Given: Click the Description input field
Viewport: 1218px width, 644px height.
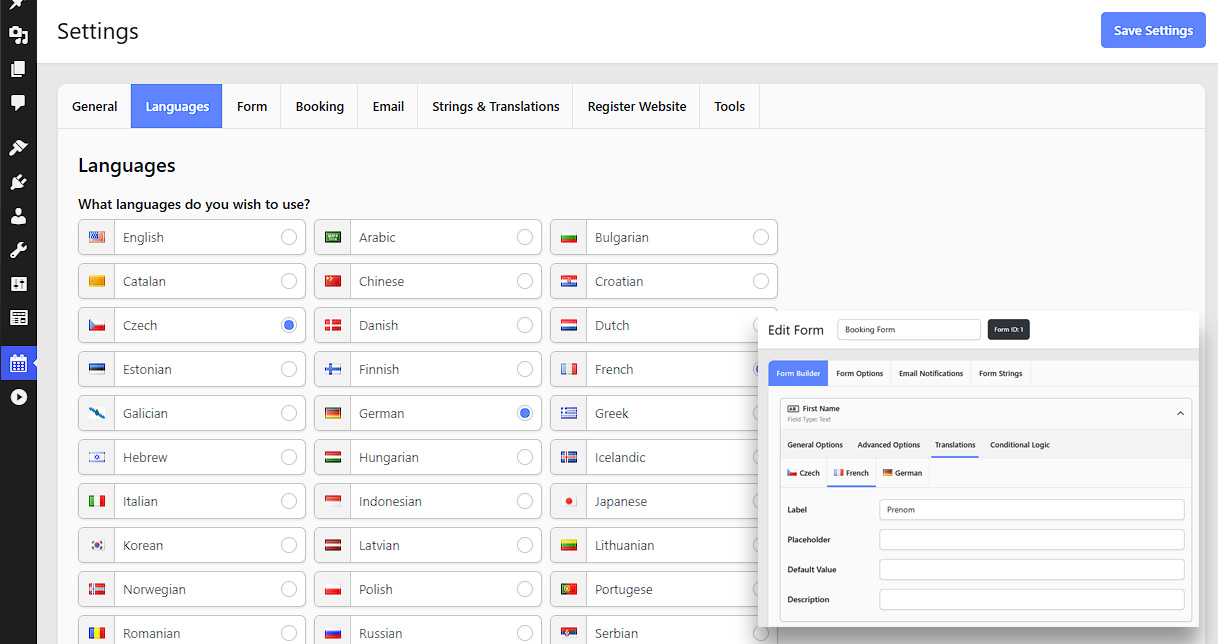Looking at the screenshot, I should 1032,599.
